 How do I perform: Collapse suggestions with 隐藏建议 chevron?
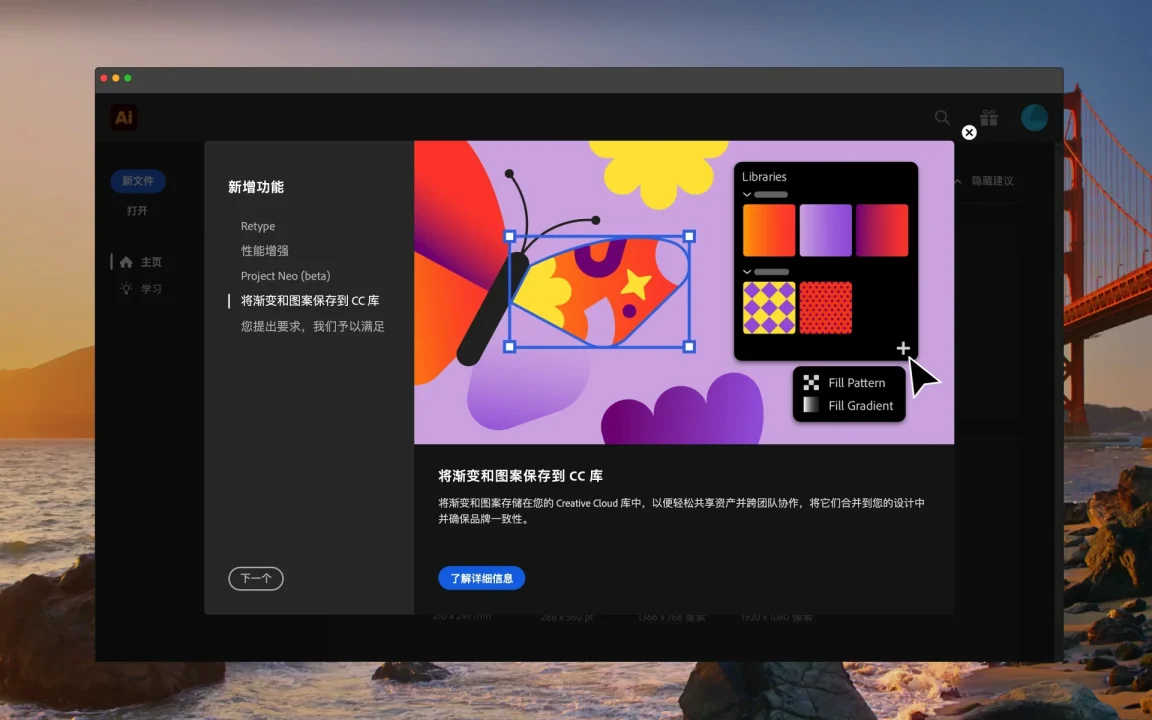pyautogui.click(x=957, y=181)
